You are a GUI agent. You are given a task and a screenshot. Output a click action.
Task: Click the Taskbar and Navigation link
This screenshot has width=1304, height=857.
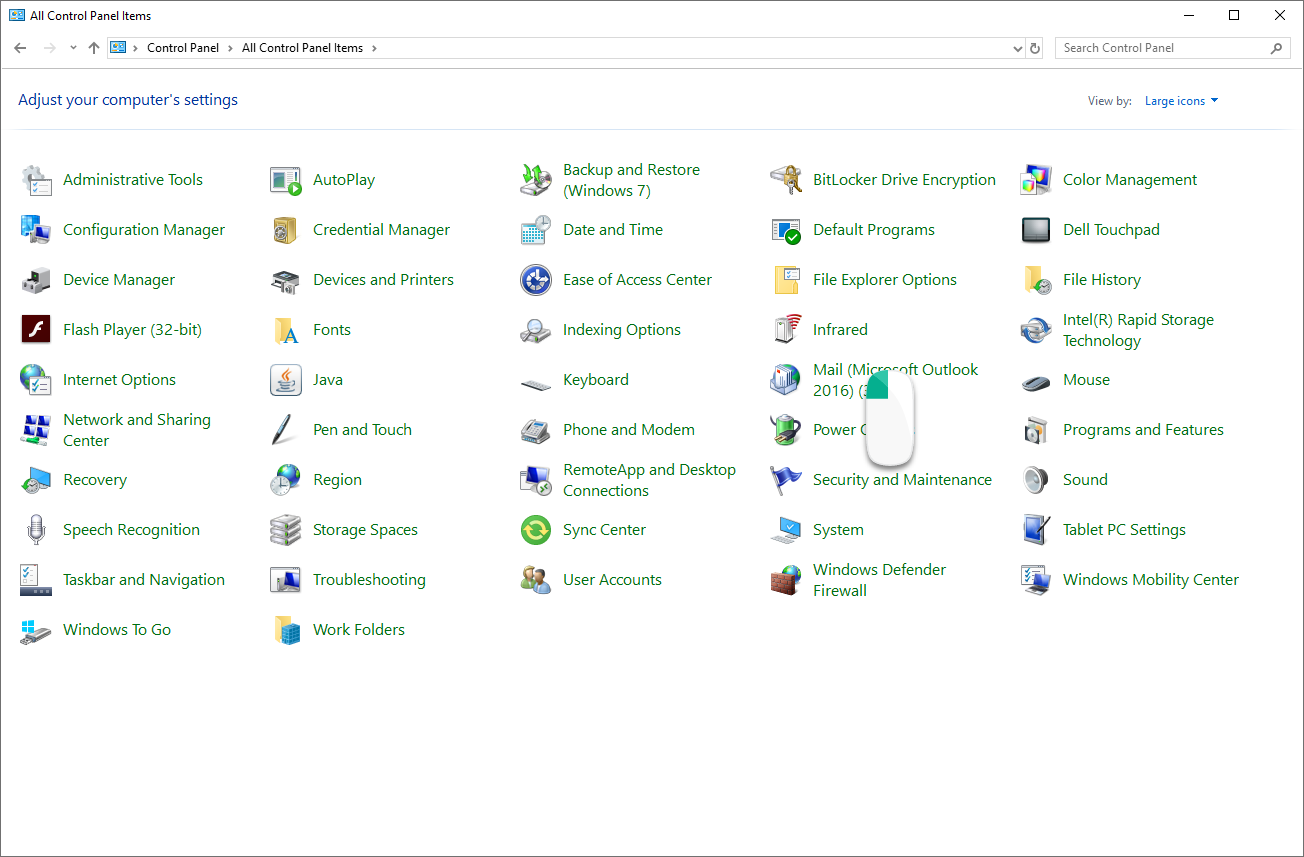[144, 580]
